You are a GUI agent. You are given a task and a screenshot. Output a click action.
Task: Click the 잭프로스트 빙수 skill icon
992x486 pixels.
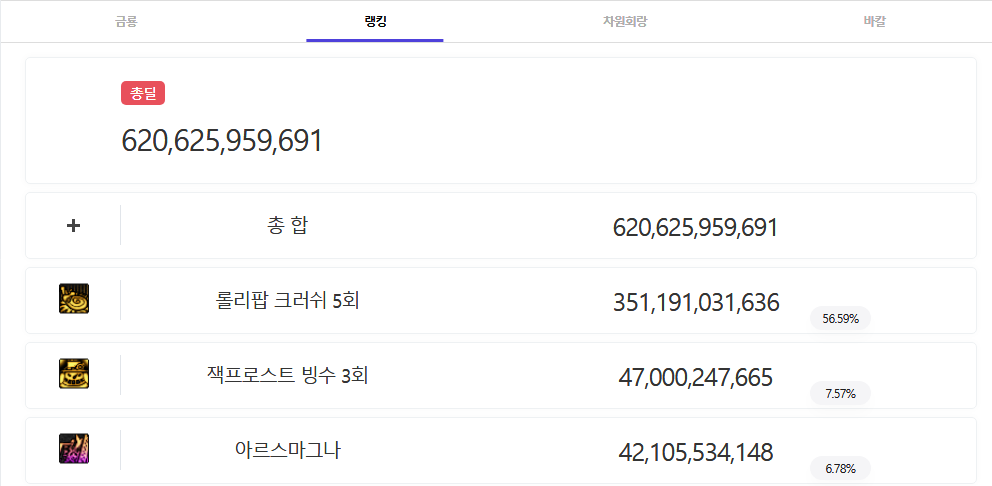(74, 374)
